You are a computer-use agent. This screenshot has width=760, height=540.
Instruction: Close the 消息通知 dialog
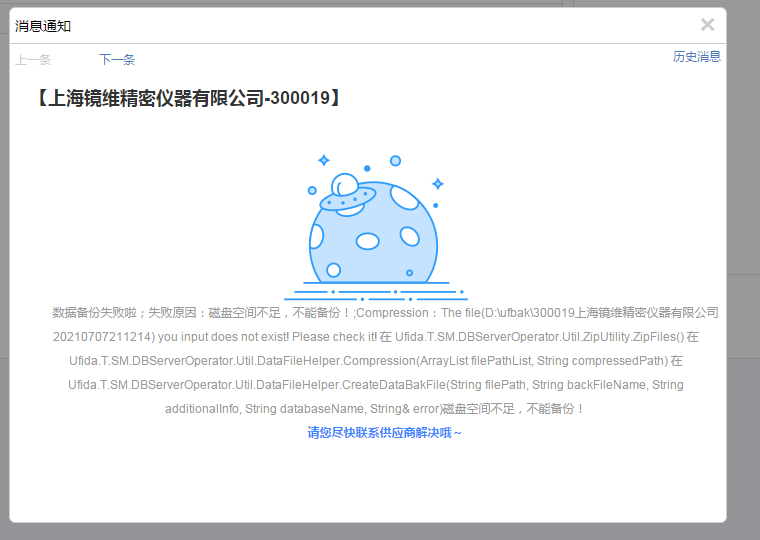click(707, 25)
